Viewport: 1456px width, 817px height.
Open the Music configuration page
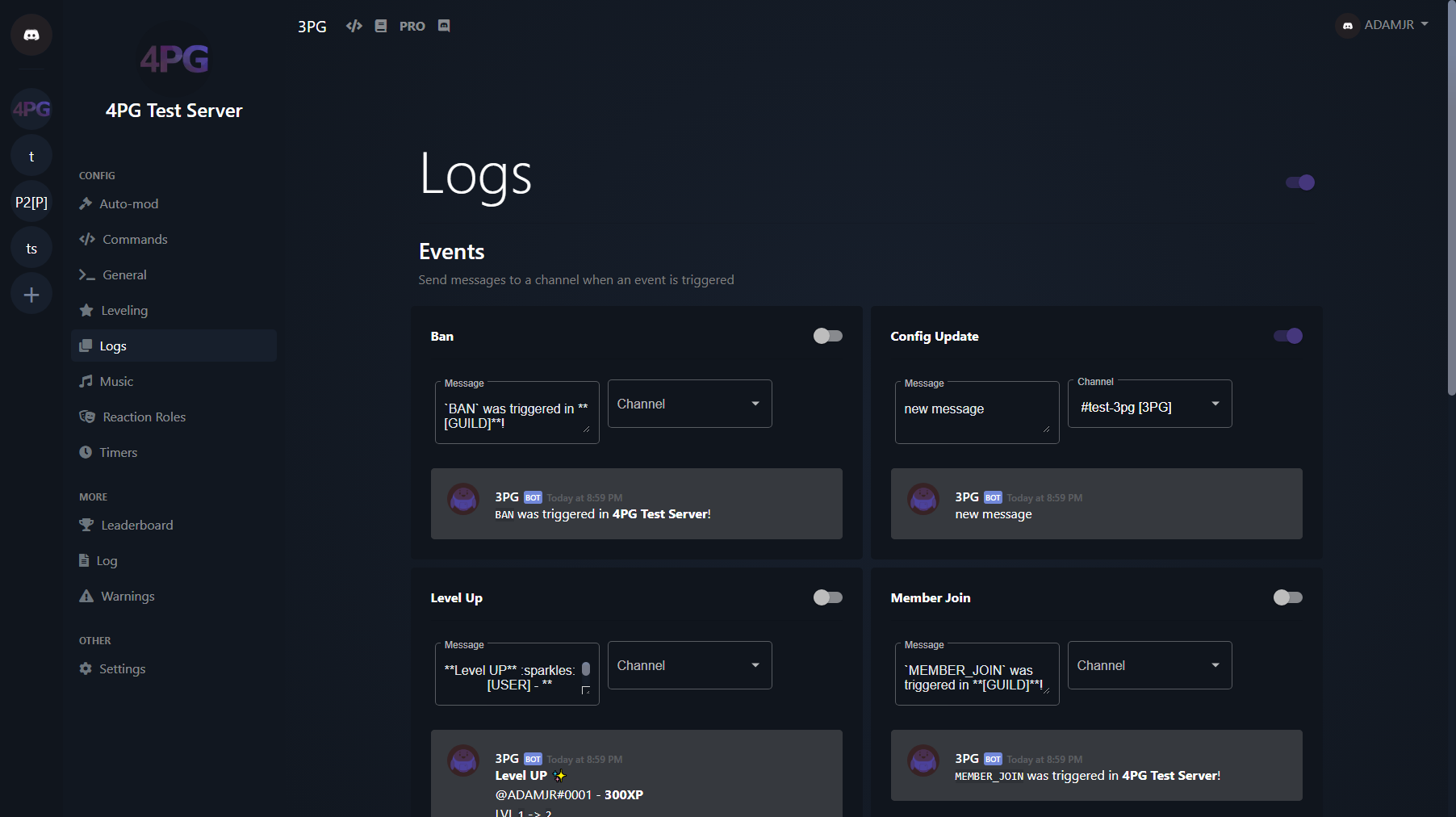pos(115,381)
